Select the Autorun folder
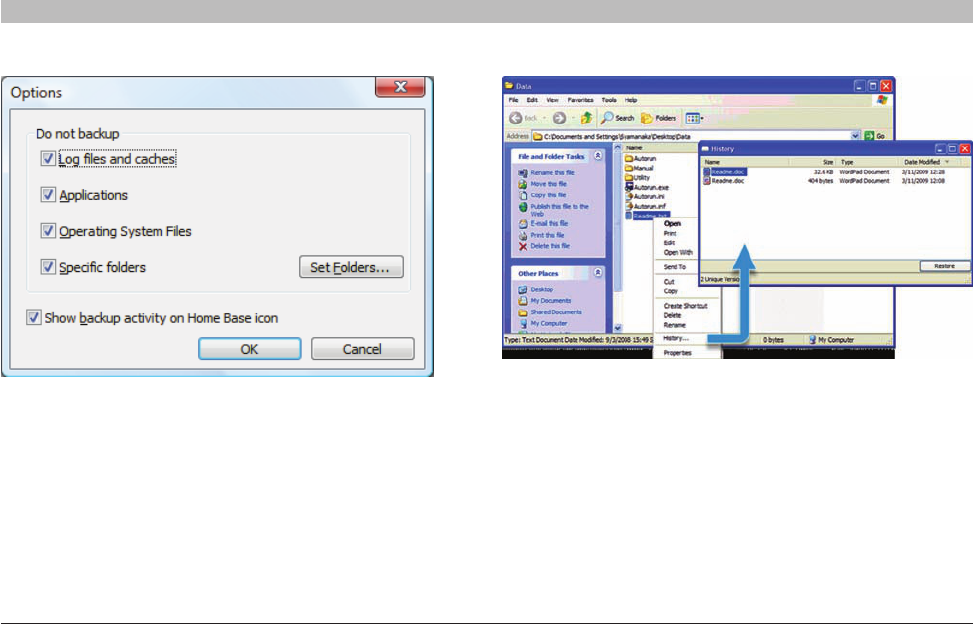Screen dimensions: 973x624 click(x=640, y=158)
